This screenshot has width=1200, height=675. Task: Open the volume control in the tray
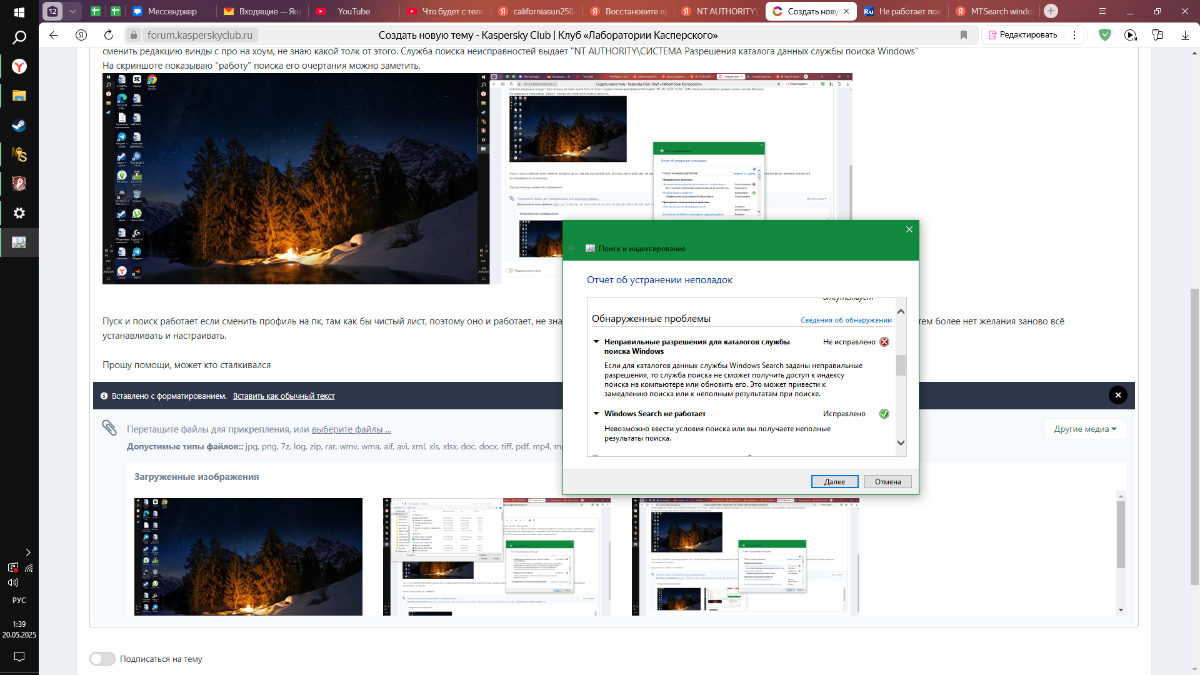pyautogui.click(x=12, y=582)
